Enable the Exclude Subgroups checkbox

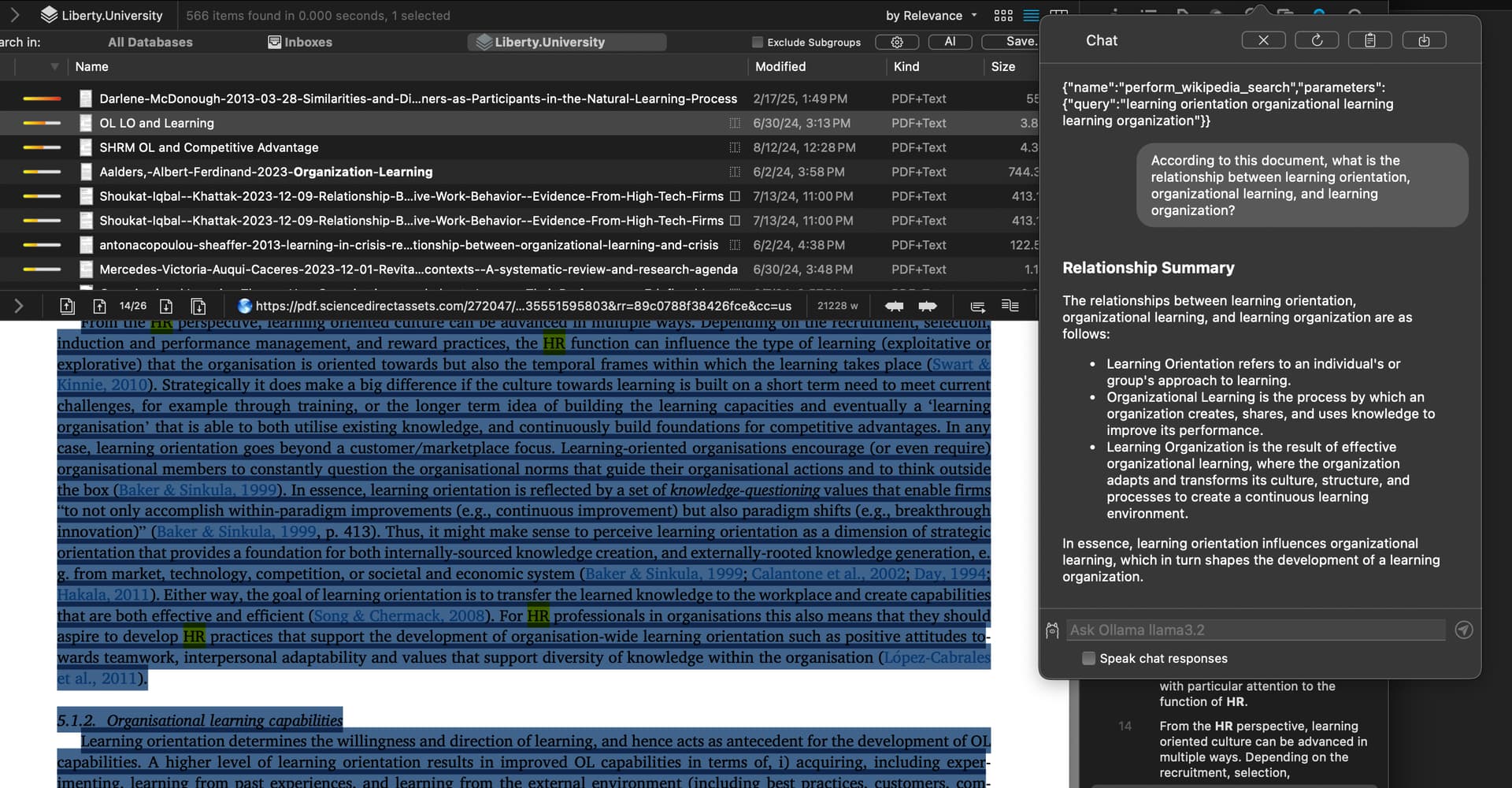point(758,43)
